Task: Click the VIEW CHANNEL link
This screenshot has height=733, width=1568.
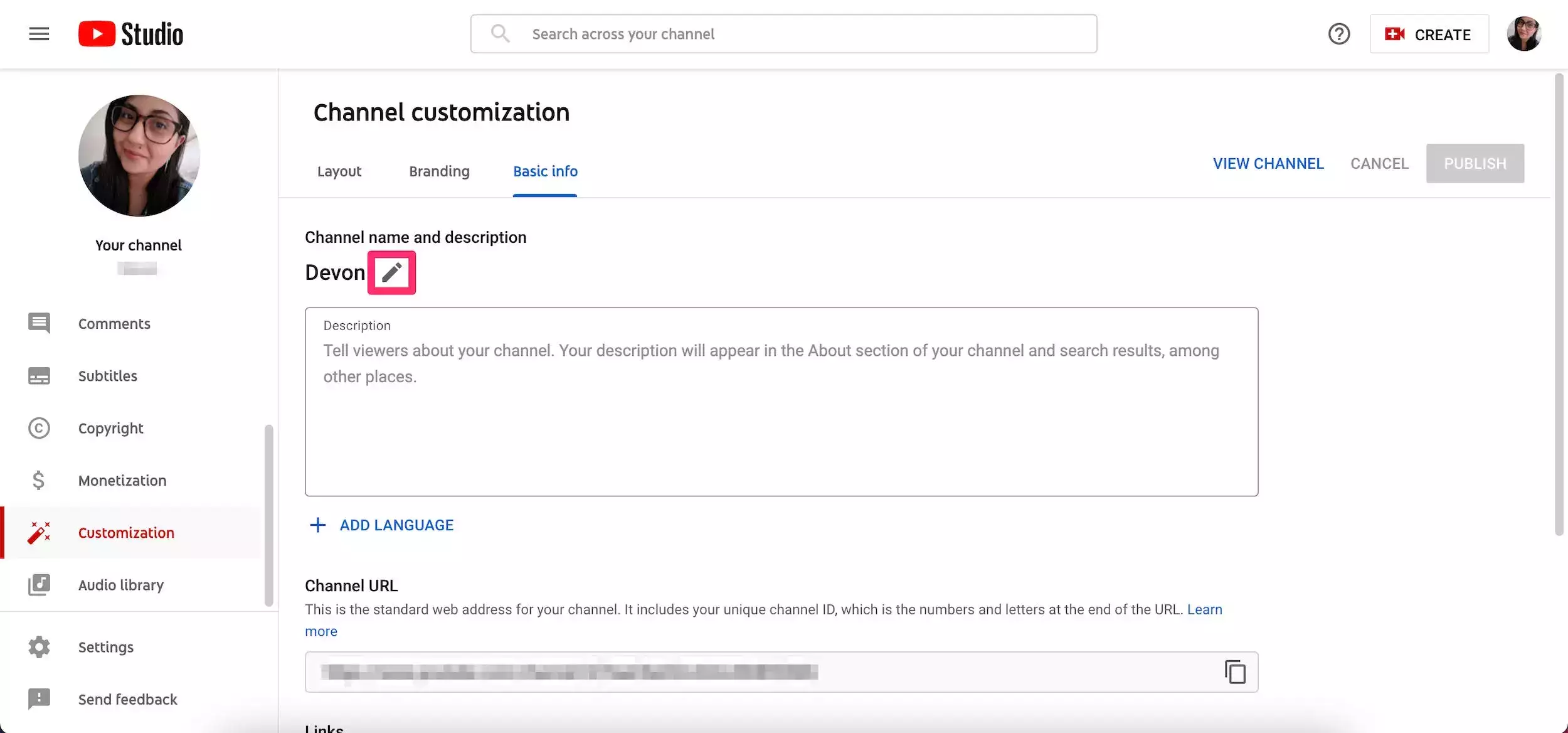Action: point(1268,164)
